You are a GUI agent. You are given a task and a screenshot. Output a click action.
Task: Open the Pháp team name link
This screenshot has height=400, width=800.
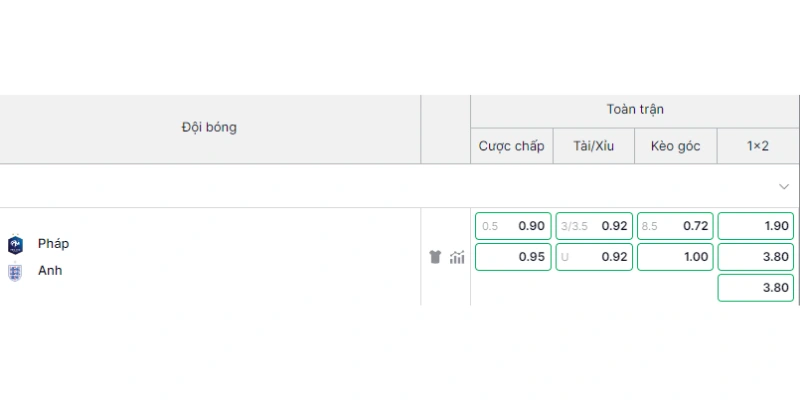(54, 244)
